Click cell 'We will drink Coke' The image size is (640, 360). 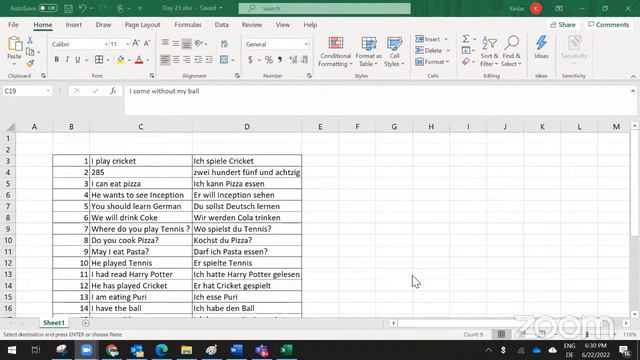[141, 218]
